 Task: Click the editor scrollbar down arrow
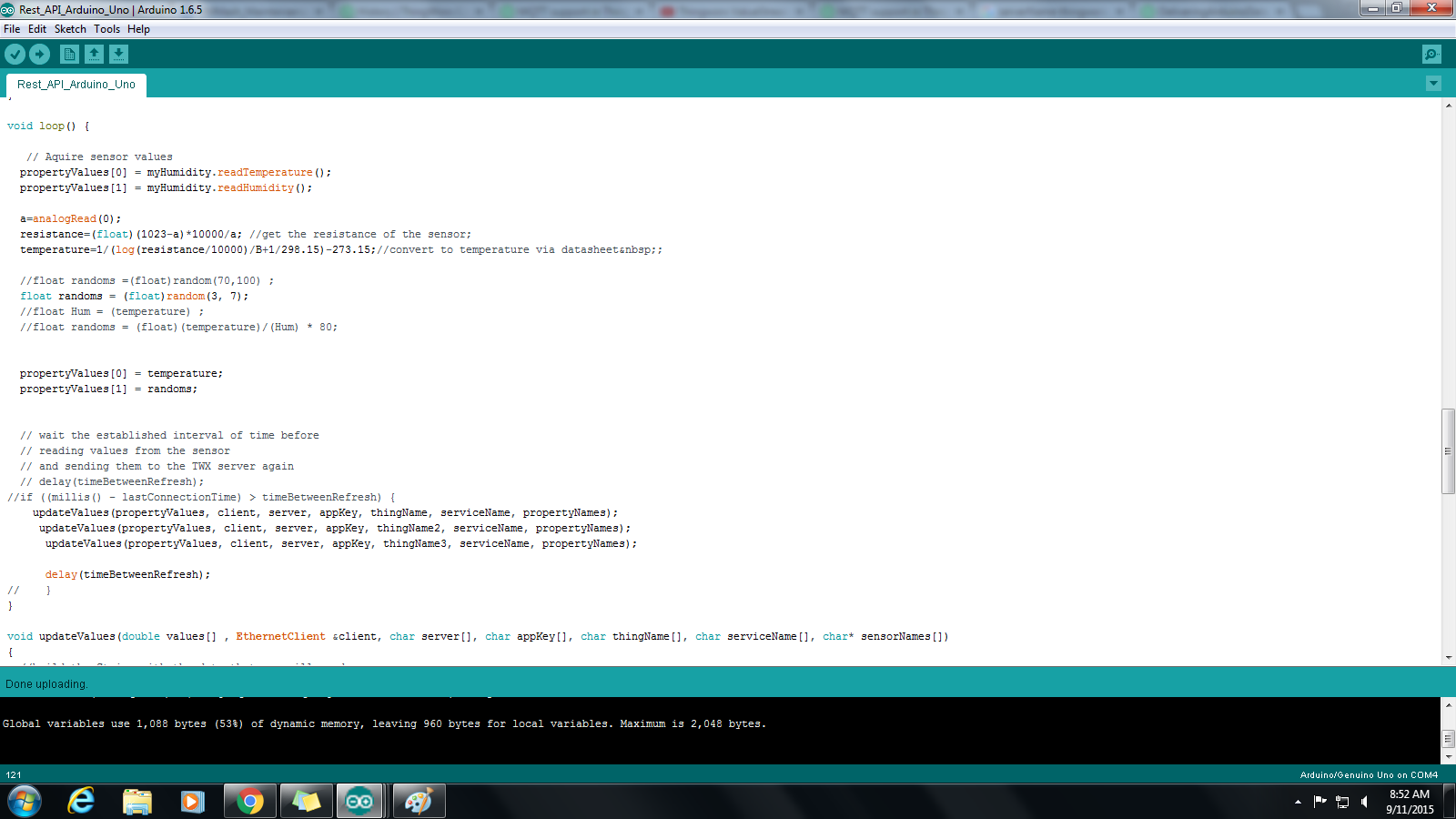click(x=1448, y=657)
